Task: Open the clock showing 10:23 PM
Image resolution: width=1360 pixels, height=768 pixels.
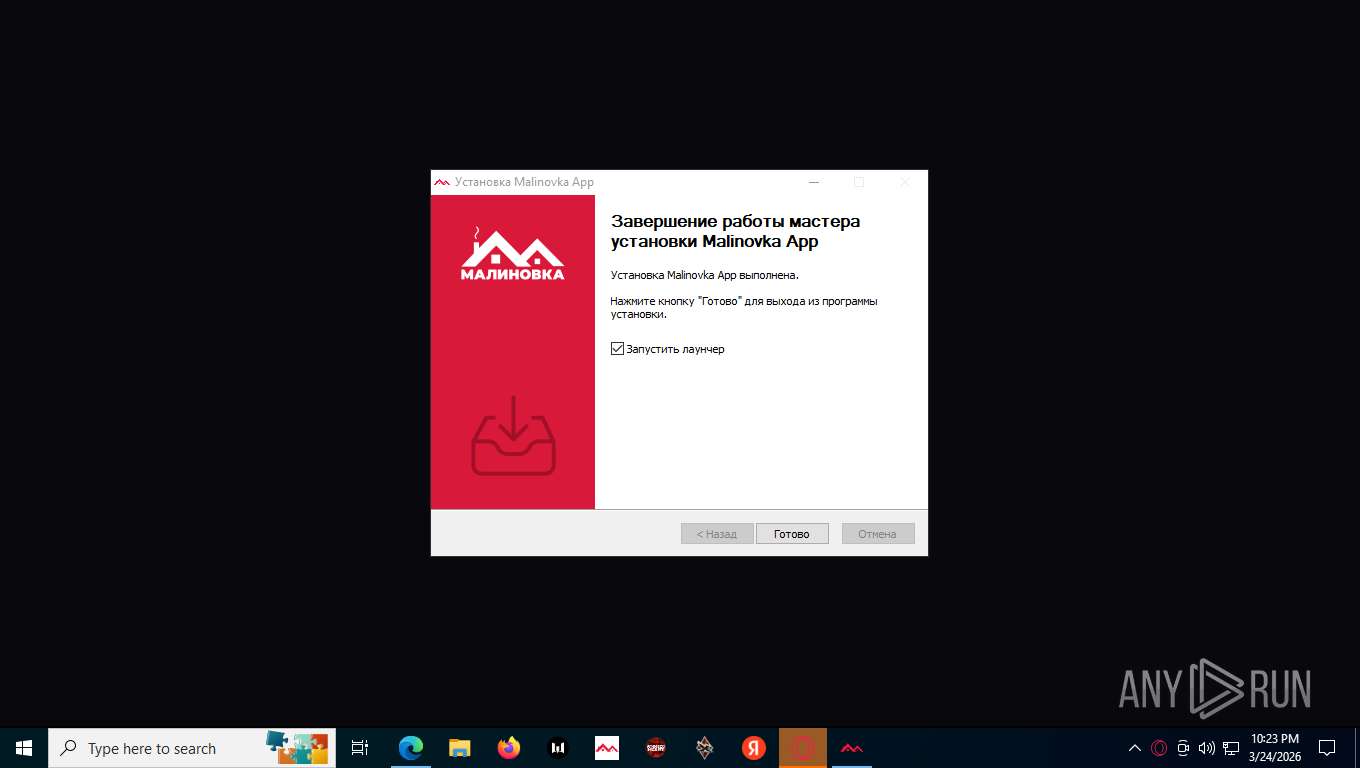Action: point(1275,748)
